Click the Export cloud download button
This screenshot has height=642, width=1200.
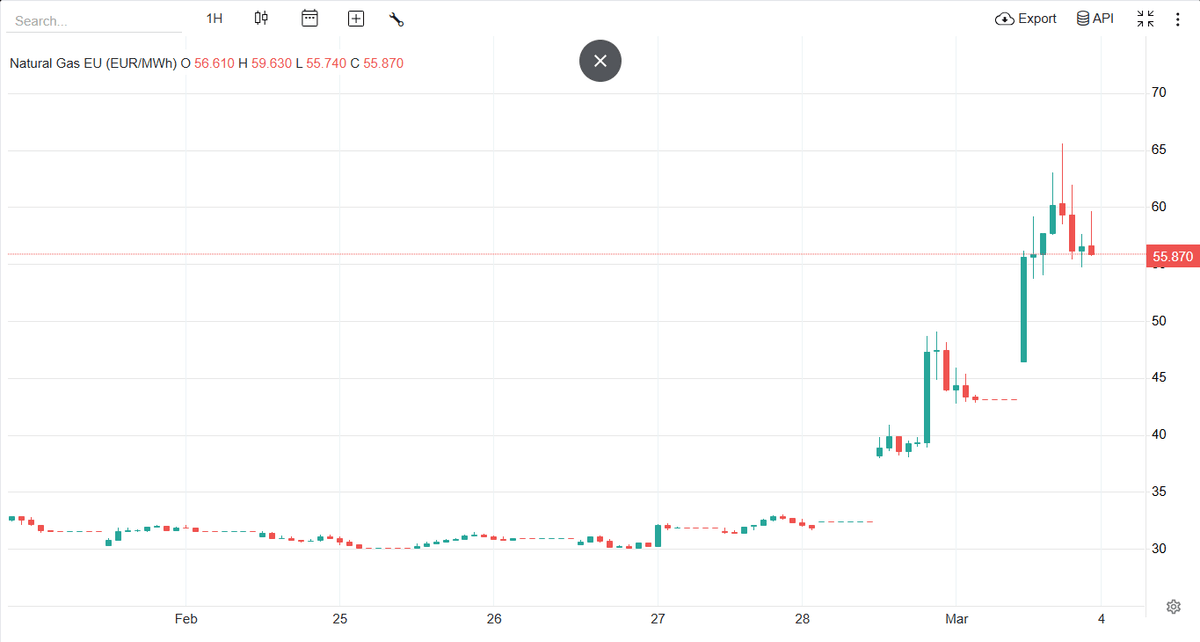[1026, 18]
